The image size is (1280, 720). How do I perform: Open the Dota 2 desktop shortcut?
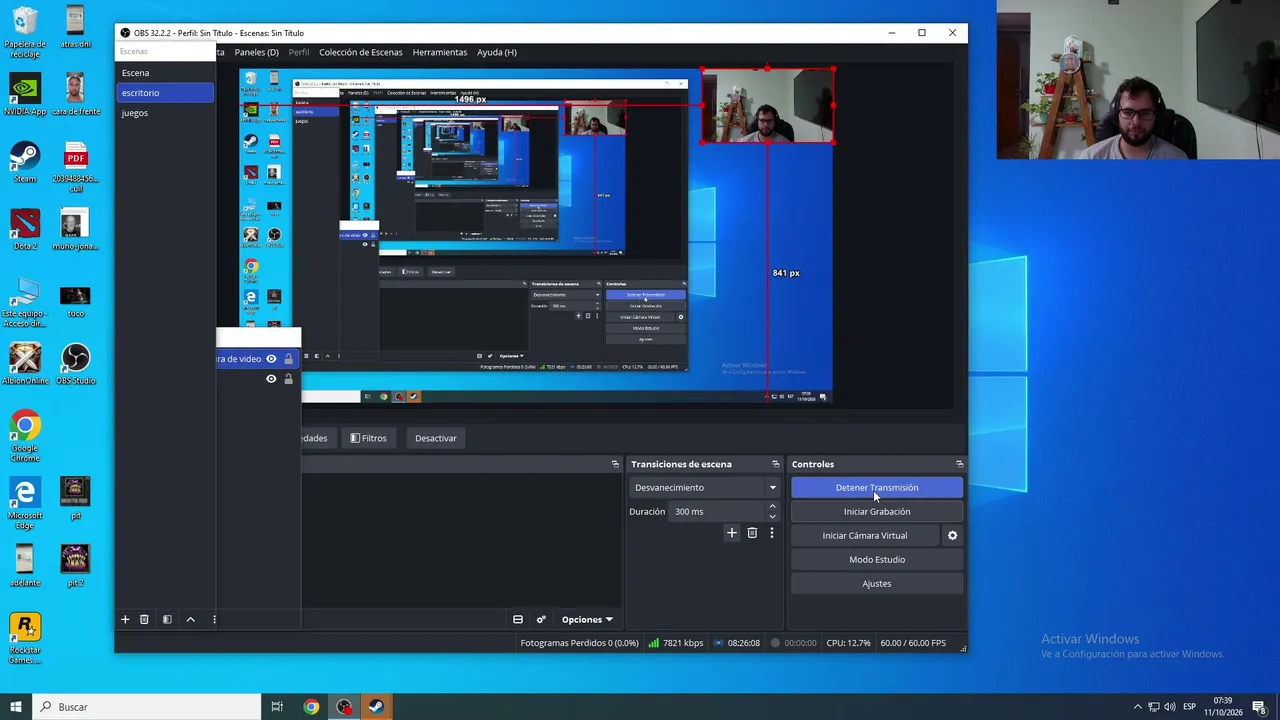tap(25, 230)
